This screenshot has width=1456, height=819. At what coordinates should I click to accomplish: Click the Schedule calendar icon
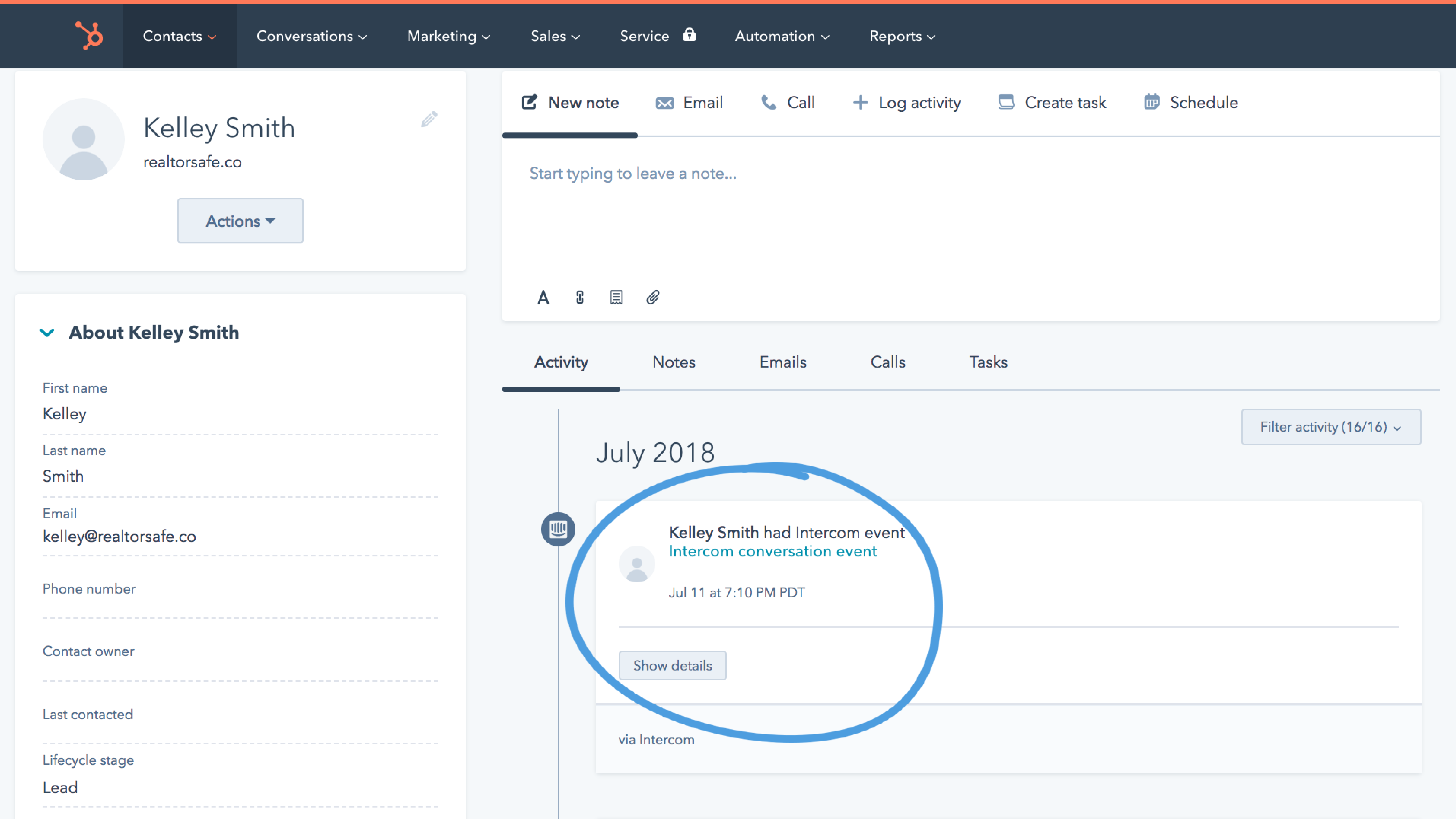[x=1152, y=102]
